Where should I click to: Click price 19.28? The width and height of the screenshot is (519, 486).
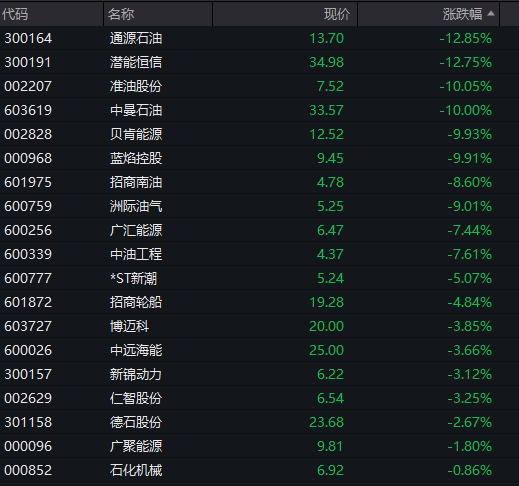[326, 302]
